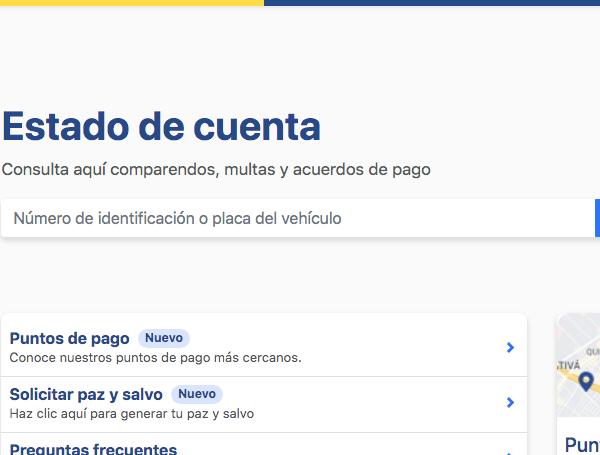This screenshot has width=600, height=455.
Task: Open the Puntos de pago option
Action: pos(70,338)
